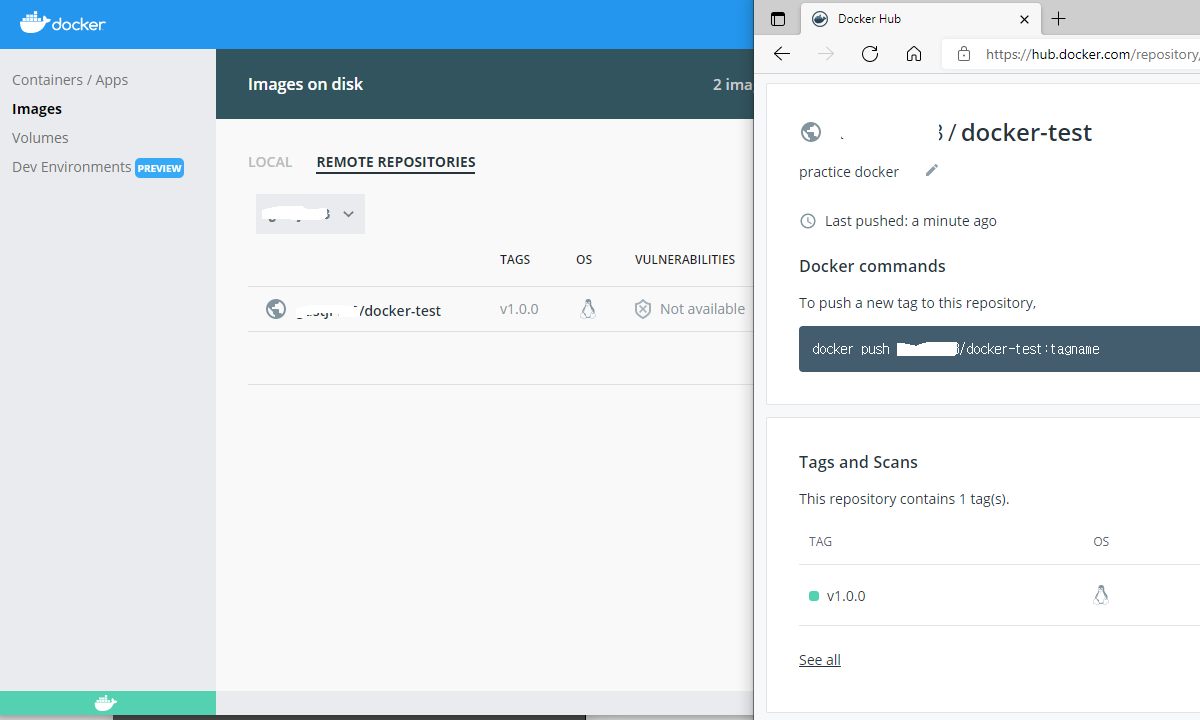Click the globe icon beside docker-test title on Hub

point(811,132)
